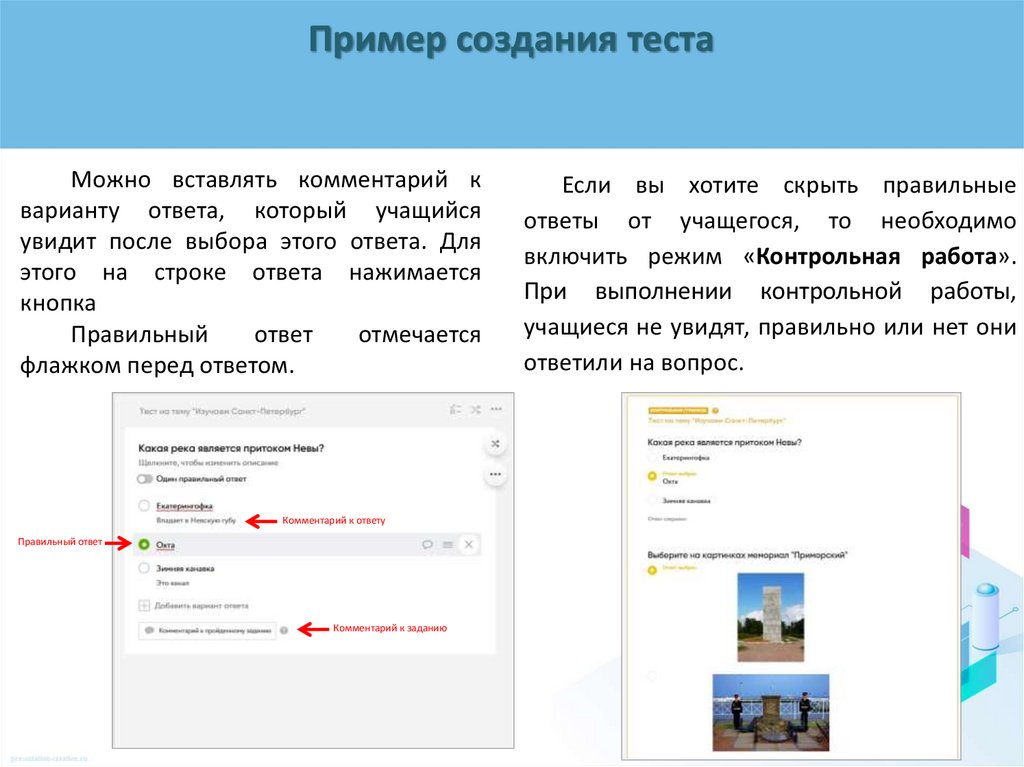Image resolution: width=1024 pixels, height=767 pixels.
Task: Click the info icon next to the task comment button
Action: [x=284, y=630]
